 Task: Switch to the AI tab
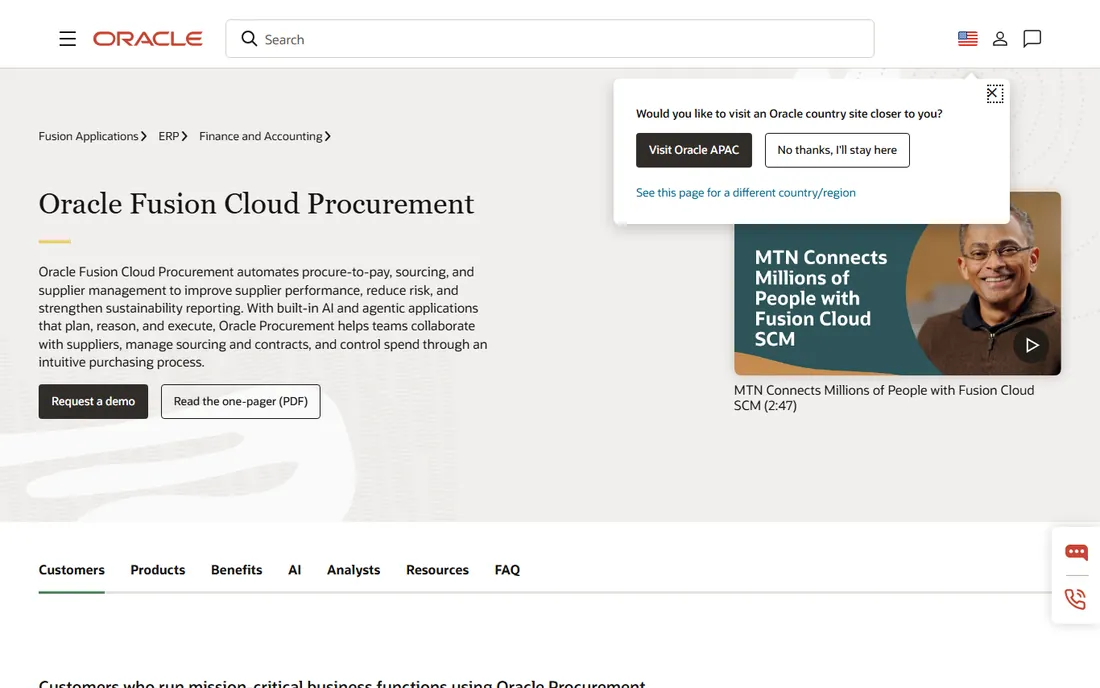pos(295,569)
